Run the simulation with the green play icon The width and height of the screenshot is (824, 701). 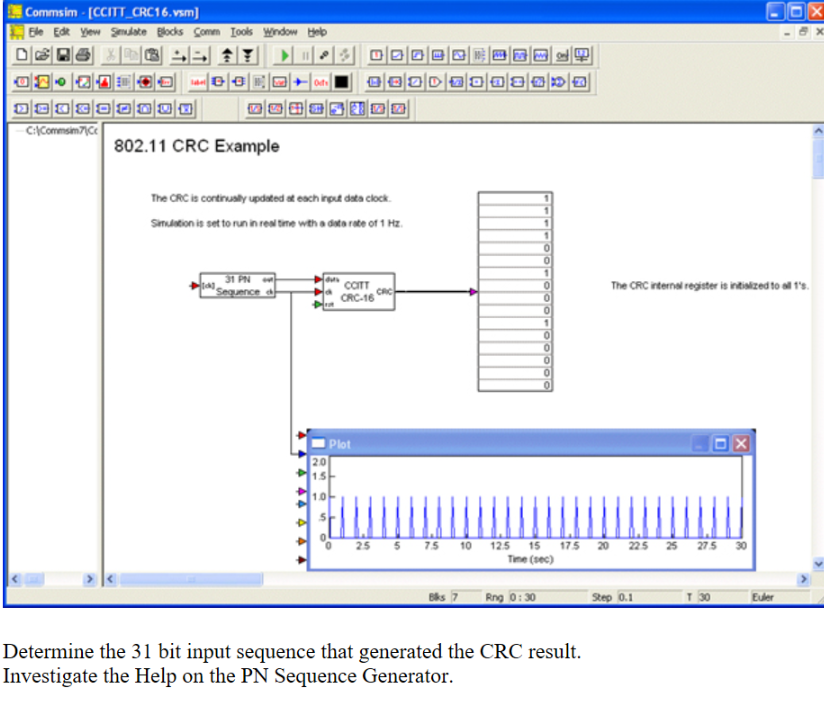(x=284, y=55)
